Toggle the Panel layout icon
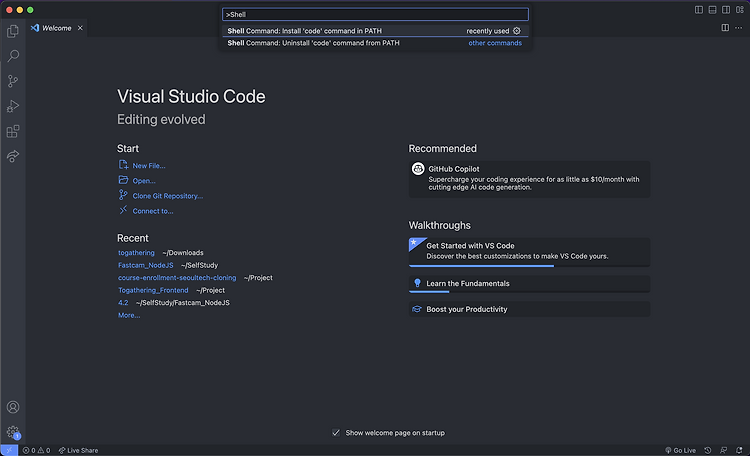This screenshot has width=750, height=456. [x=712, y=10]
